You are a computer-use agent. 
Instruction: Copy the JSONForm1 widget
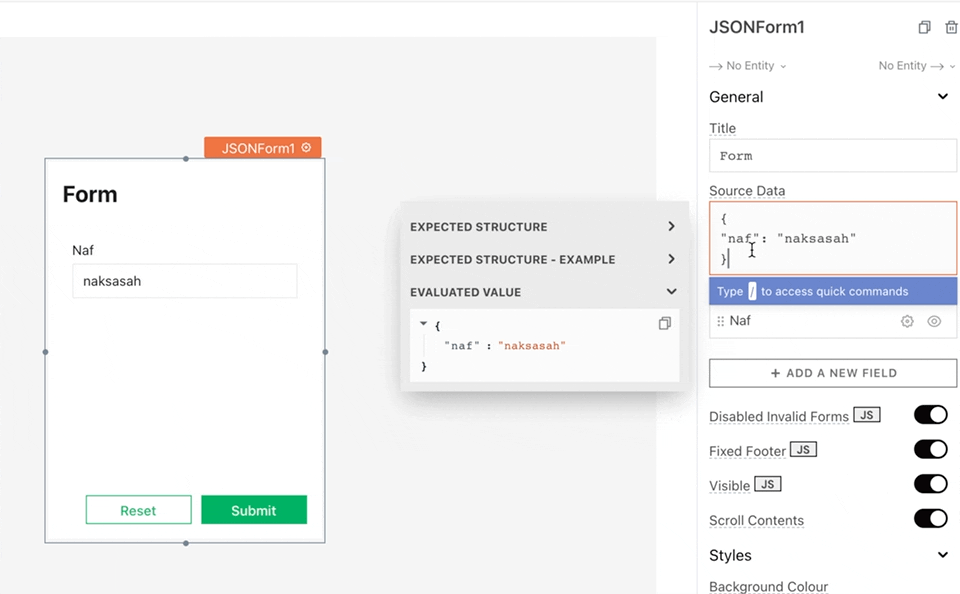point(924,27)
